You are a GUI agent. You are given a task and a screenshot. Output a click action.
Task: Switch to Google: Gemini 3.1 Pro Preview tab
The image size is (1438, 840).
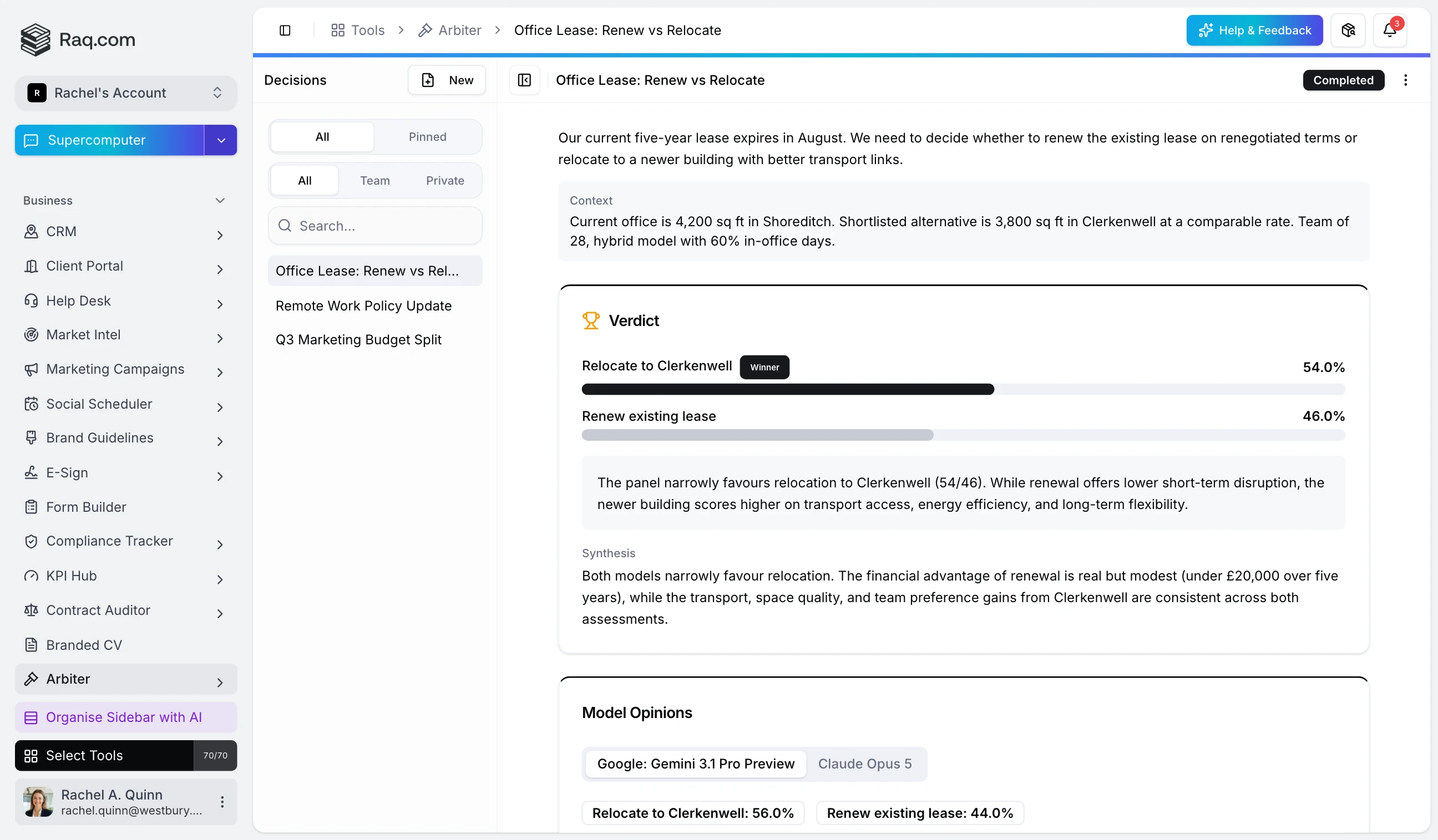point(696,764)
